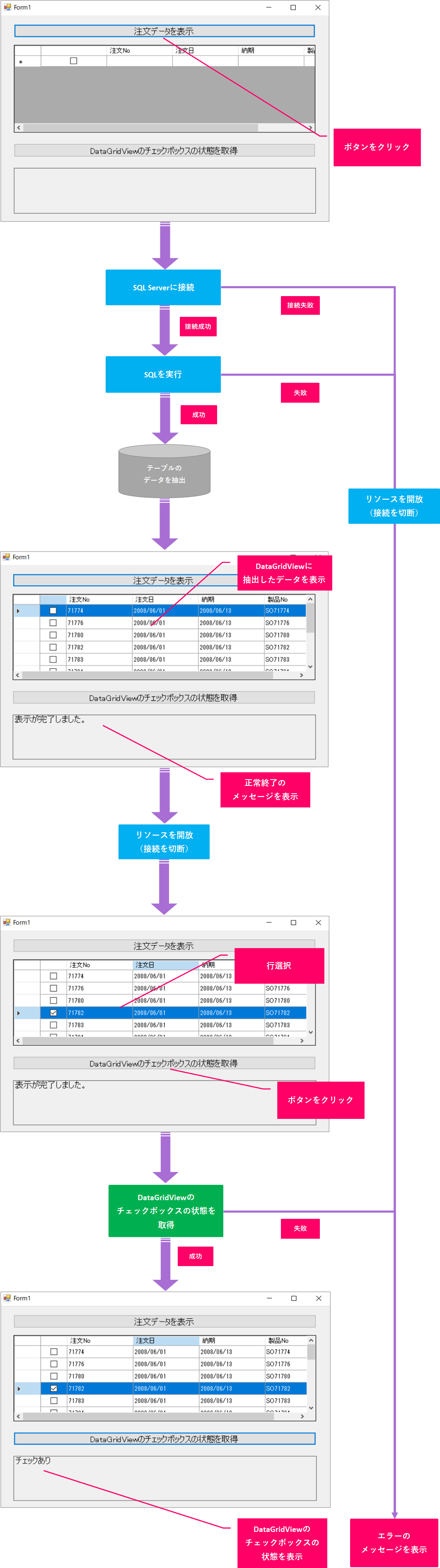Click the horizontal scrollbar thumb in the empty grid
Screen dimensions: 440x1568
pyautogui.click(x=140, y=128)
